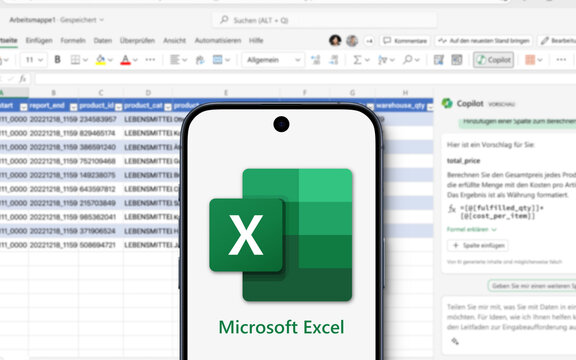
Task: Select column header C
Action: (x=101, y=93)
